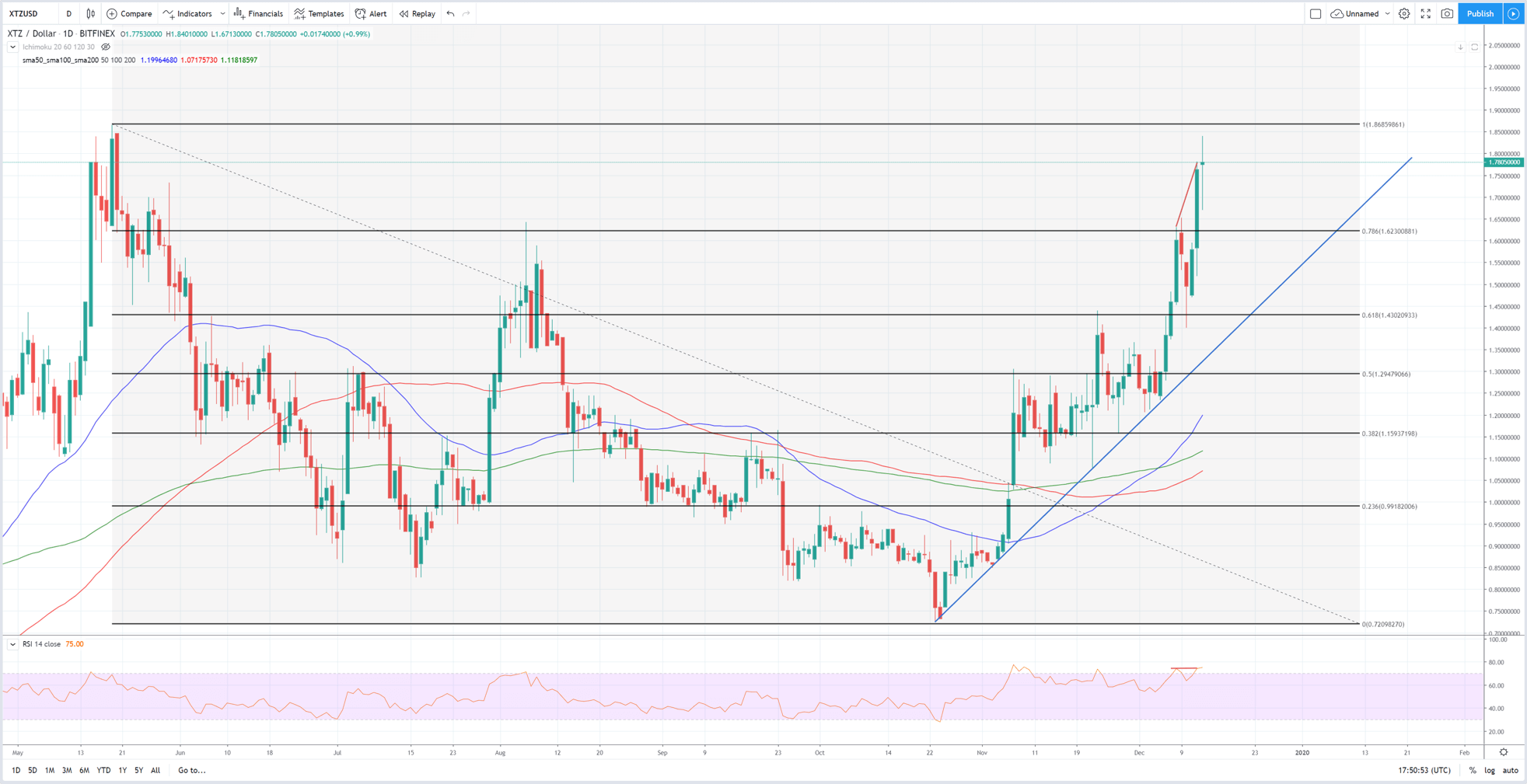The image size is (1527, 784).
Task: Expand the Unnamed layout dropdown arrow
Action: tap(1387, 13)
